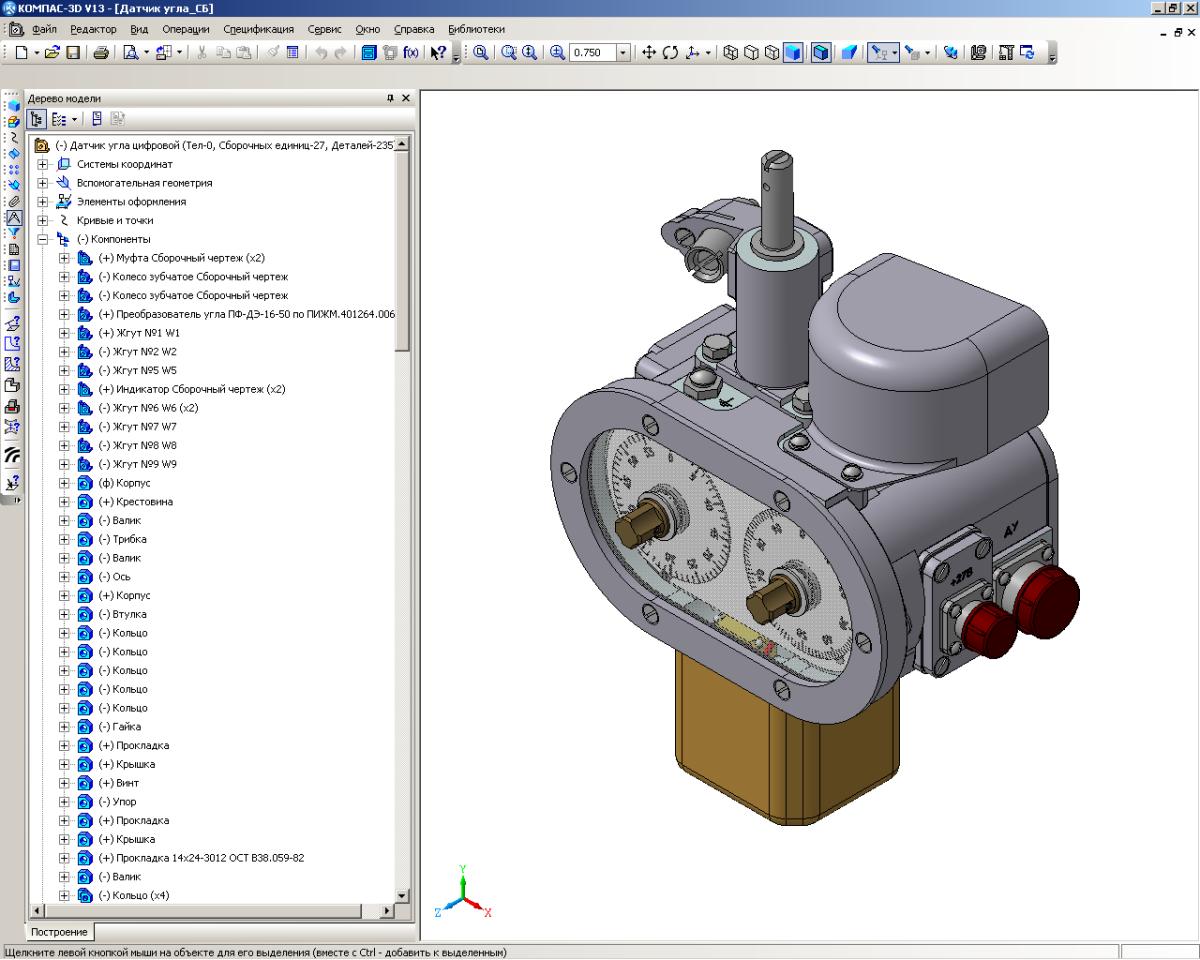Open the variables f(x) tool
The height and width of the screenshot is (960, 1200).
pyautogui.click(x=410, y=53)
